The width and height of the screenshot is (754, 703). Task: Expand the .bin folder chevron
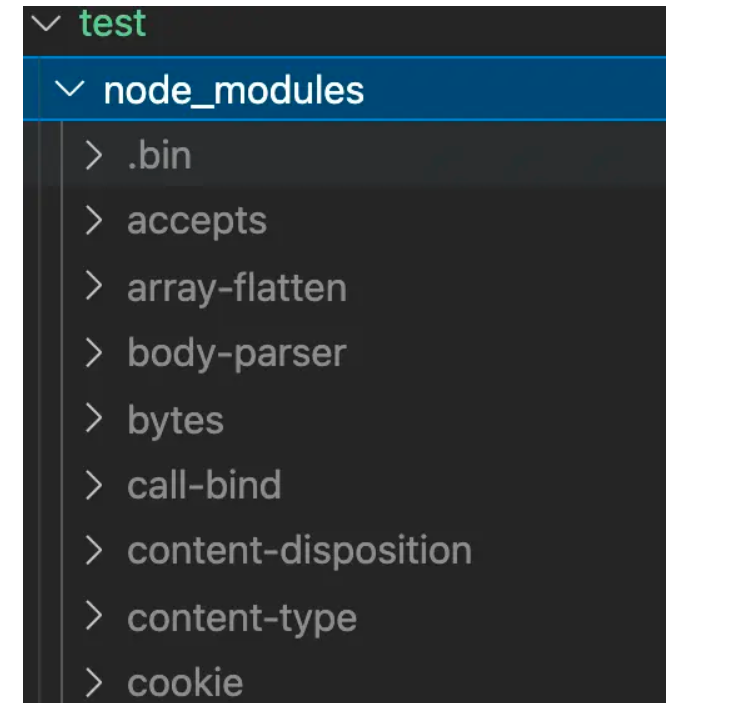coord(94,156)
